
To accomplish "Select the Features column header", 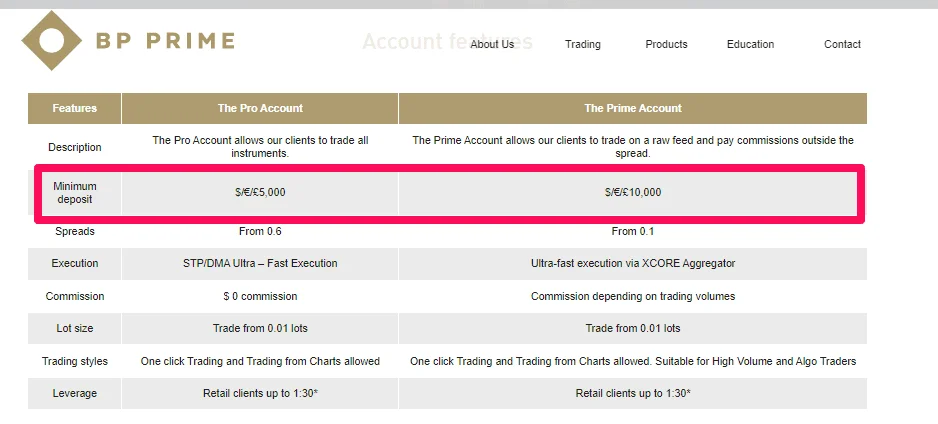I will [x=75, y=108].
